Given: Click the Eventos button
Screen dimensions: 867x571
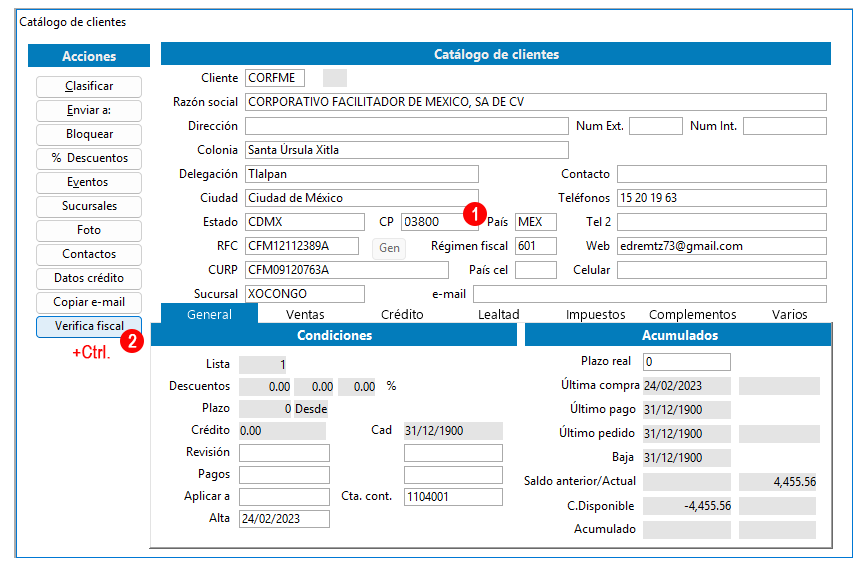Looking at the screenshot, I should tap(89, 182).
